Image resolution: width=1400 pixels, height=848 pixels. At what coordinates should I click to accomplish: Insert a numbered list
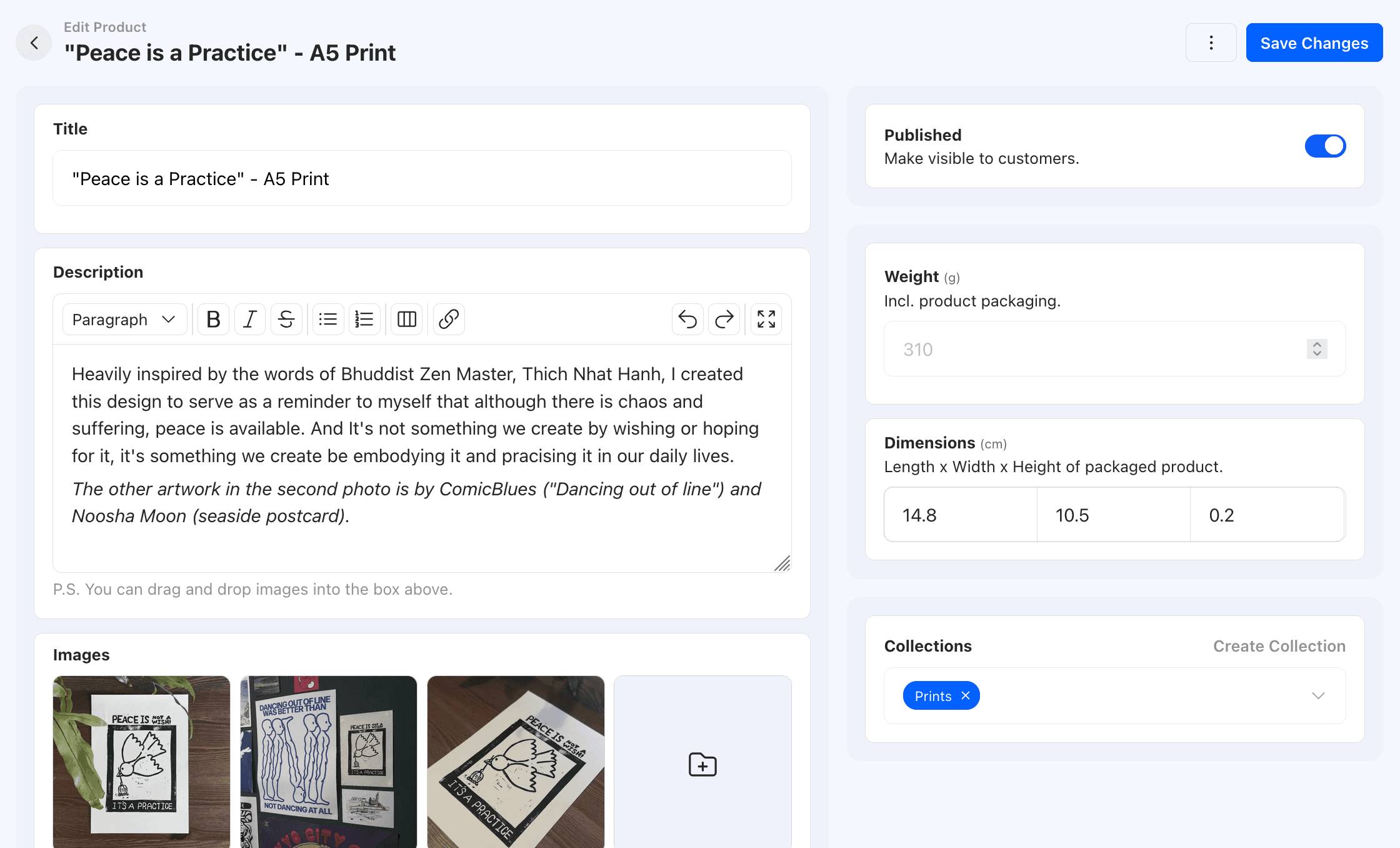[x=364, y=320]
